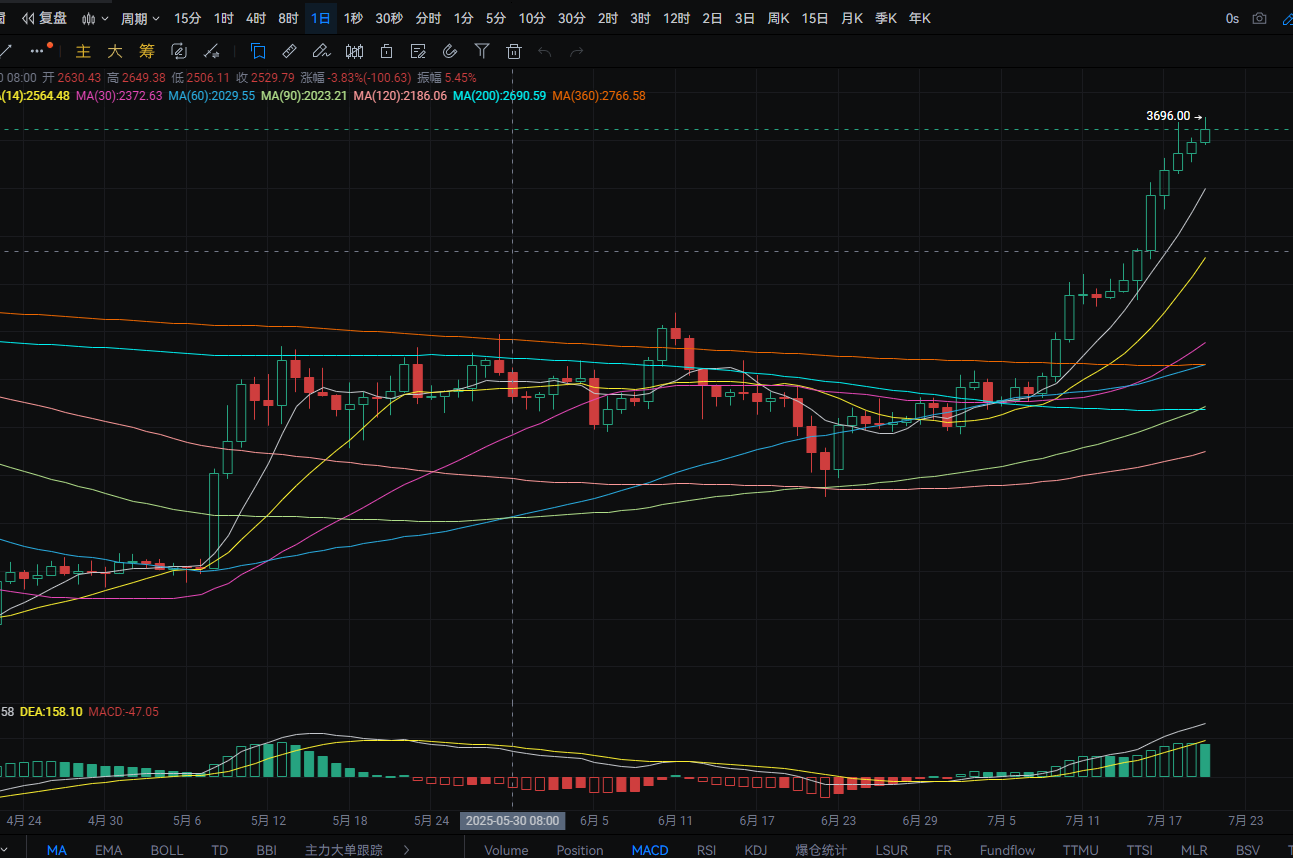This screenshot has width=1293, height=858.
Task: Expand the candlestick chart type dropdown
Action: pyautogui.click(x=95, y=18)
